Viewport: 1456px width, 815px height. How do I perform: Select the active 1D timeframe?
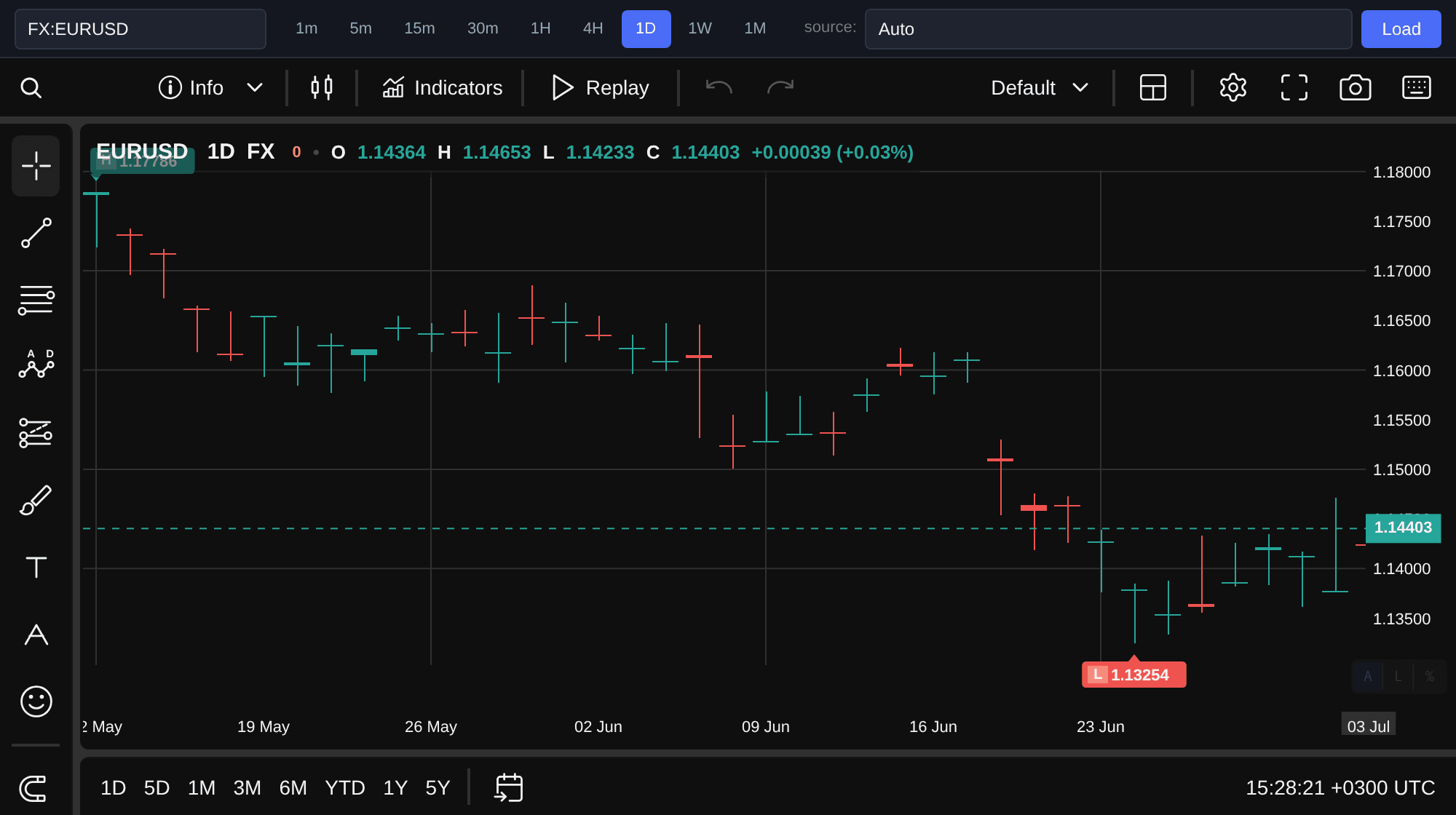point(646,28)
